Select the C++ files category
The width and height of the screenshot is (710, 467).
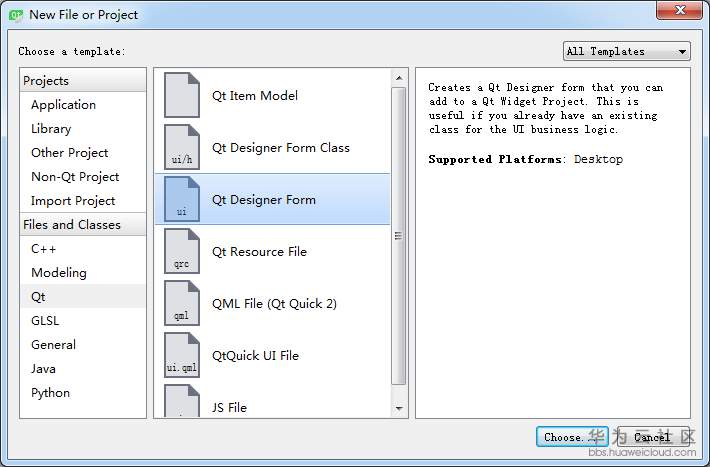44,249
